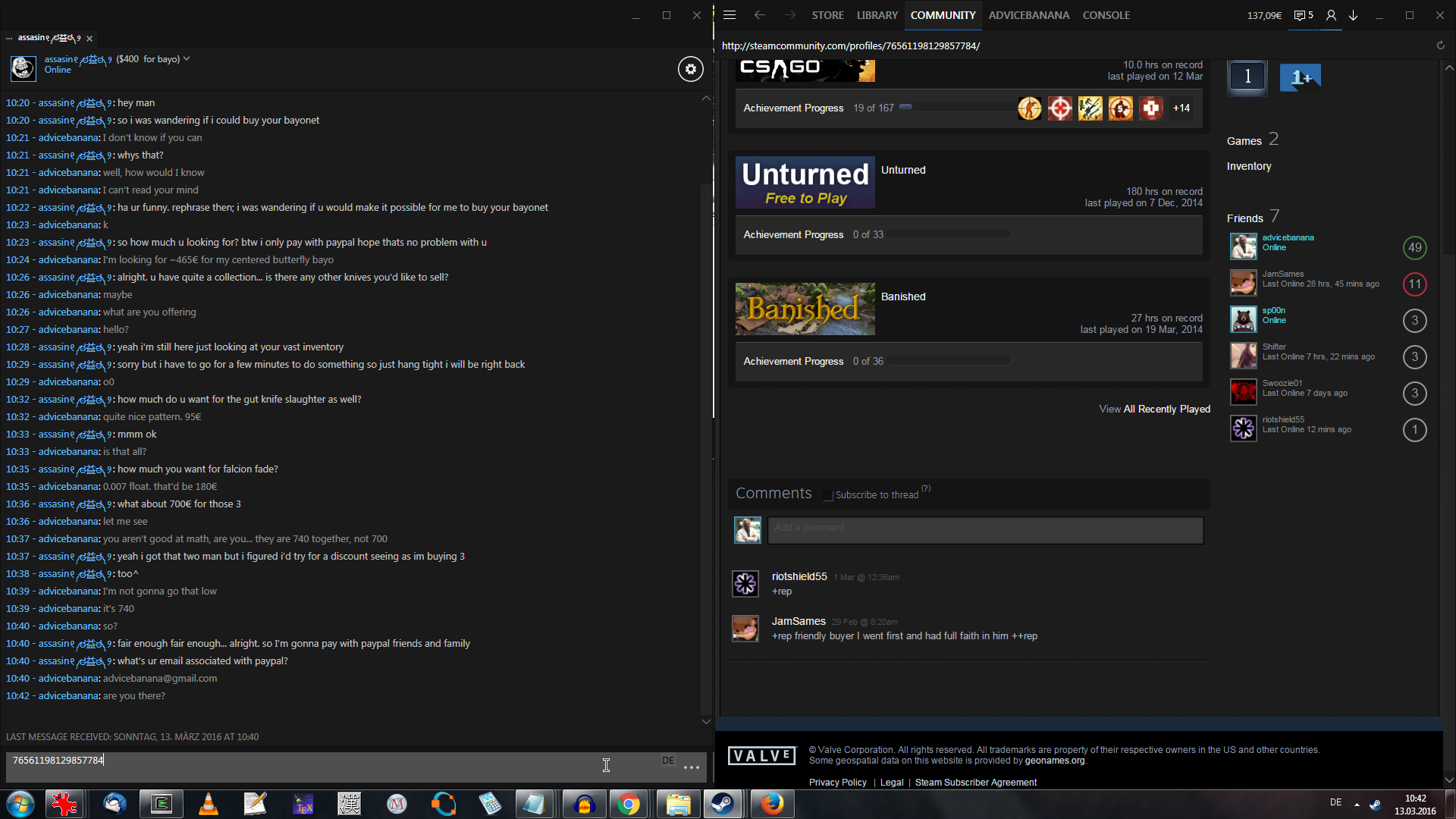The image size is (1456, 819).
Task: Expand the +14 achievements badge
Action: [1181, 108]
